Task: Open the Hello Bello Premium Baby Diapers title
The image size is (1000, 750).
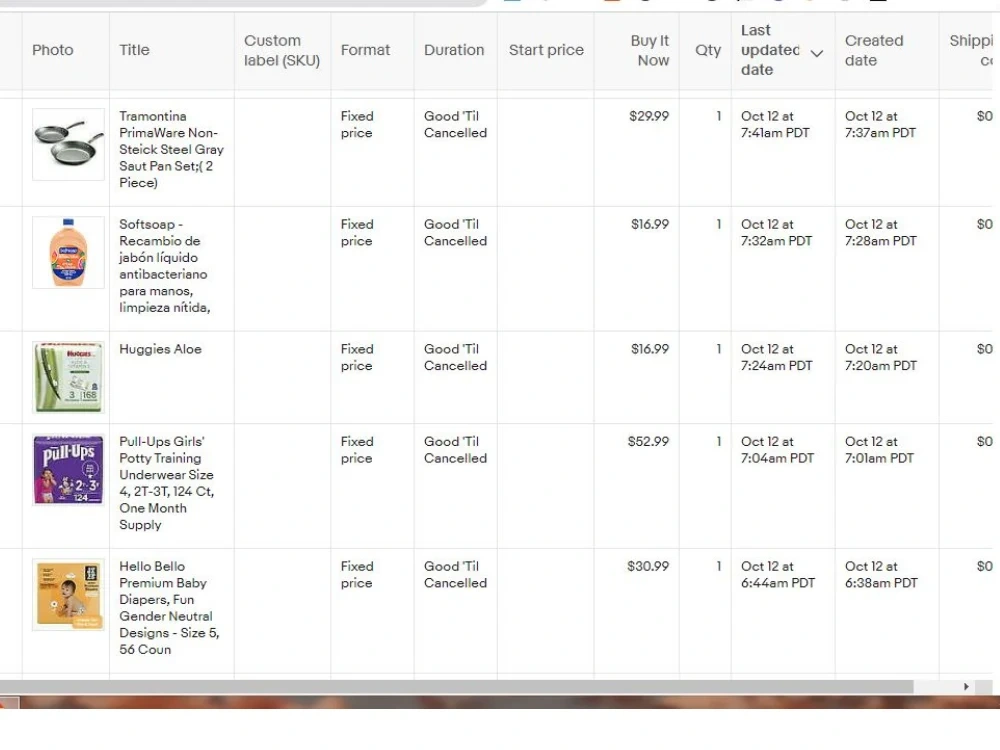Action: (x=169, y=608)
